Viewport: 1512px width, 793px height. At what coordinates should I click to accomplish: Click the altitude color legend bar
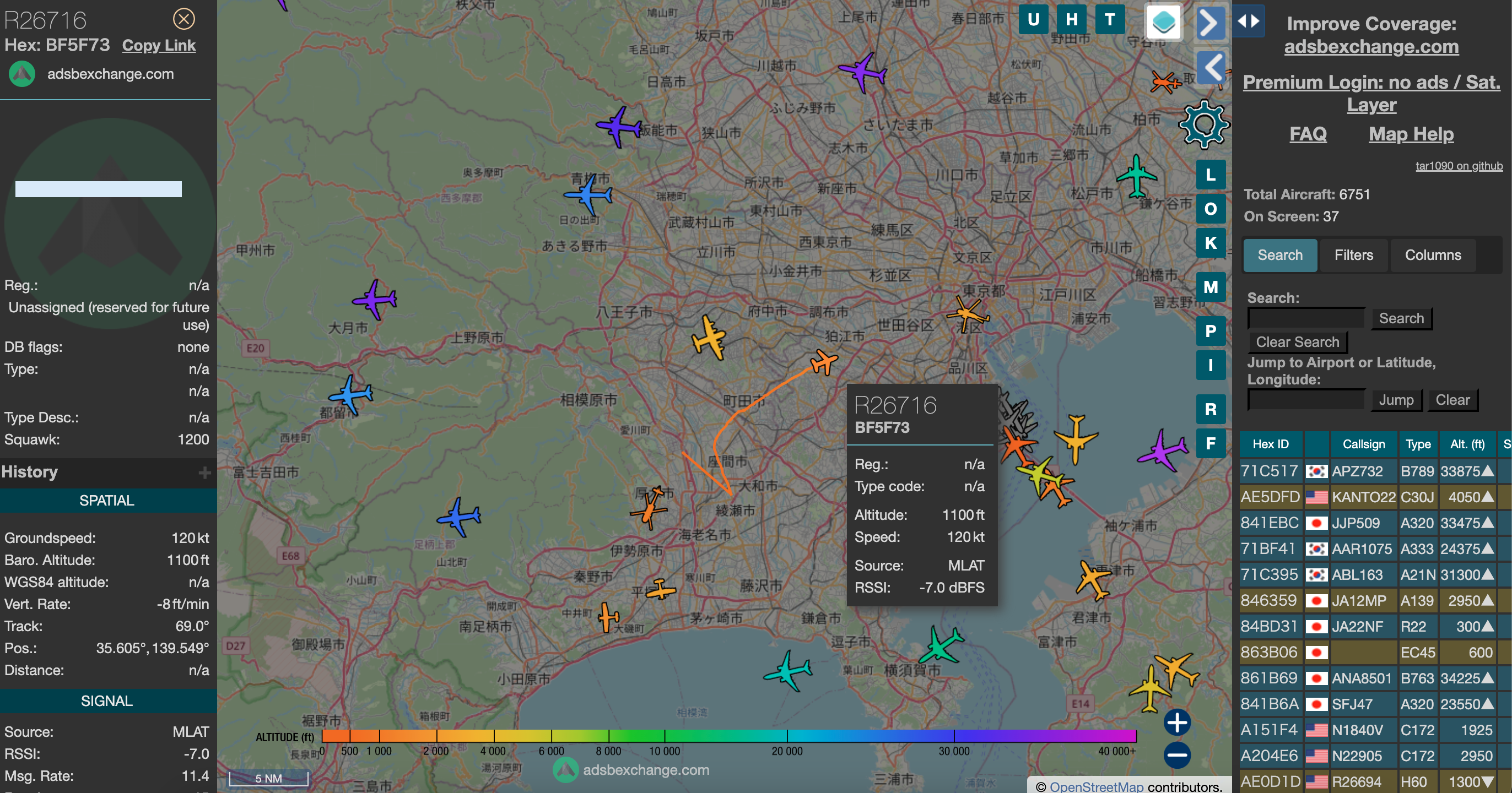click(728, 736)
